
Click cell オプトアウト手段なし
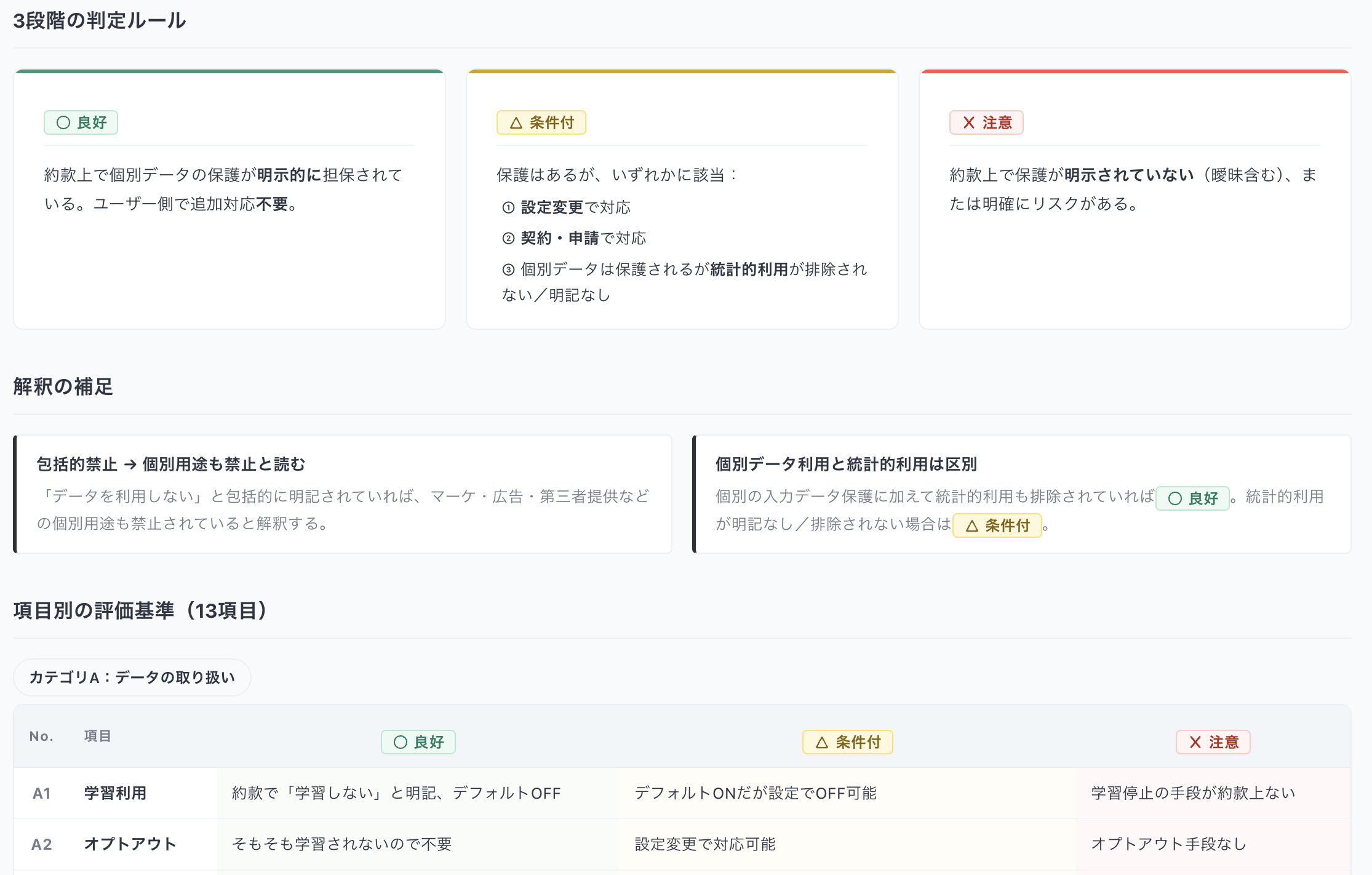[1169, 844]
